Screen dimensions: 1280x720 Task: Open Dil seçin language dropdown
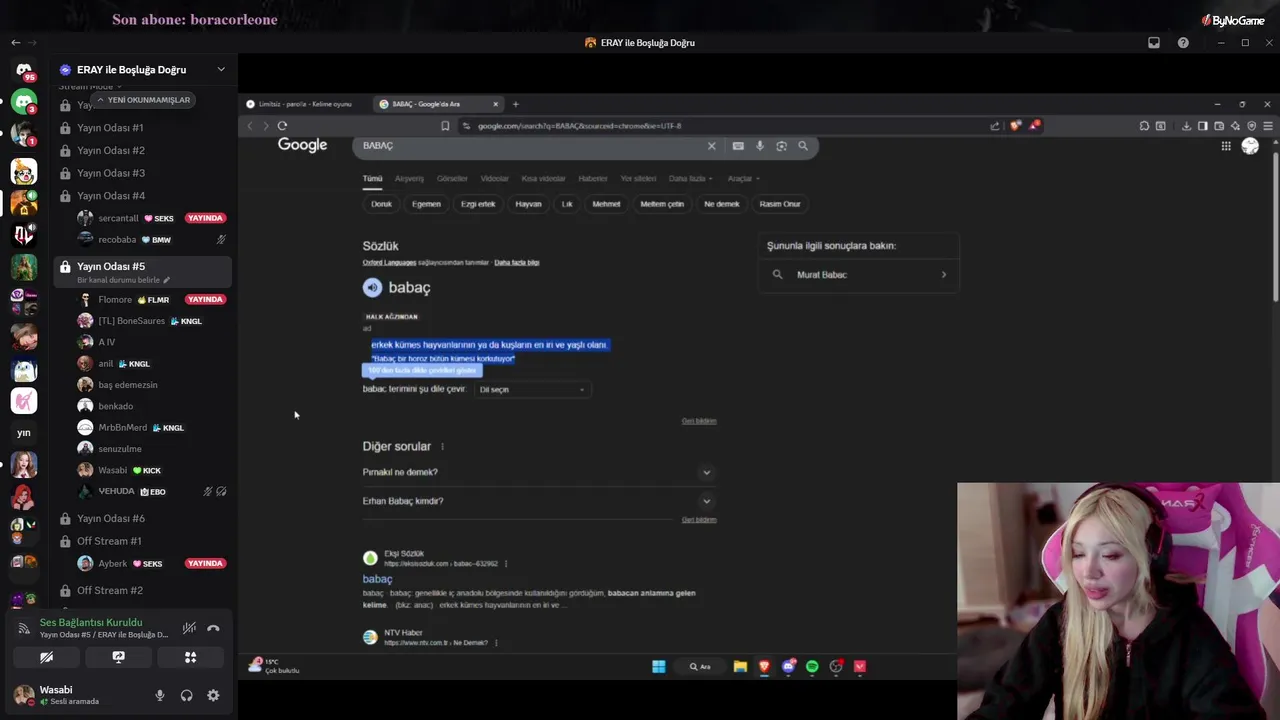coord(532,390)
